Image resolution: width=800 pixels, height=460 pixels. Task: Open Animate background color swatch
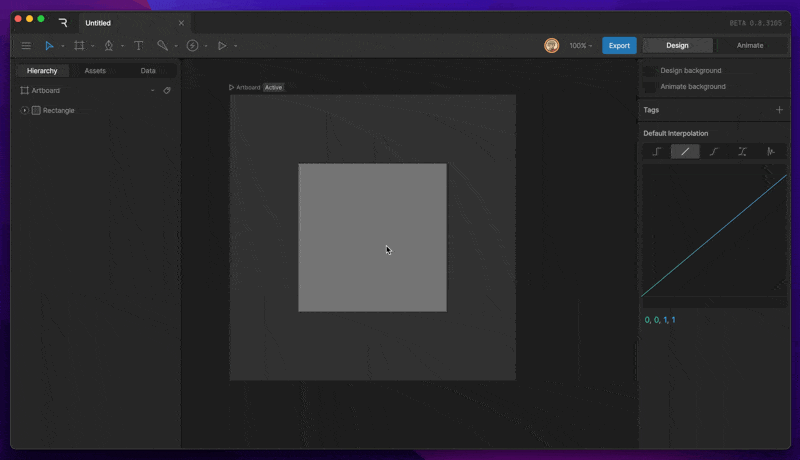click(649, 87)
